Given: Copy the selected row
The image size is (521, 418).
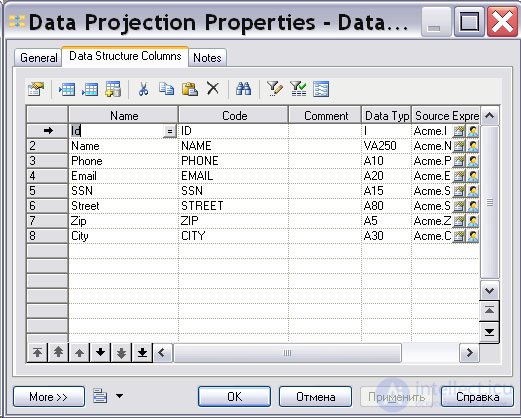Looking at the screenshot, I should tap(166, 89).
